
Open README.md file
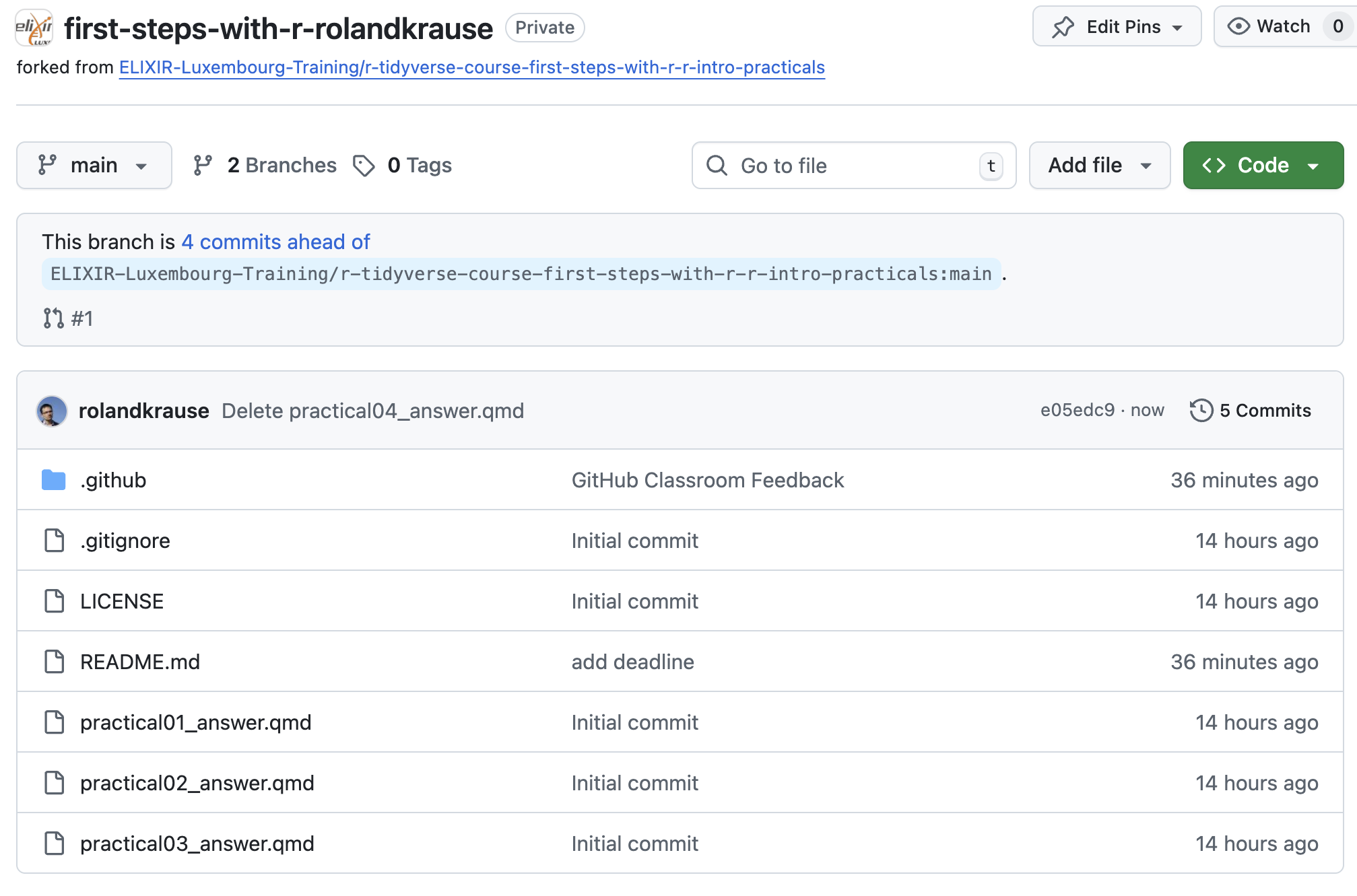140,662
